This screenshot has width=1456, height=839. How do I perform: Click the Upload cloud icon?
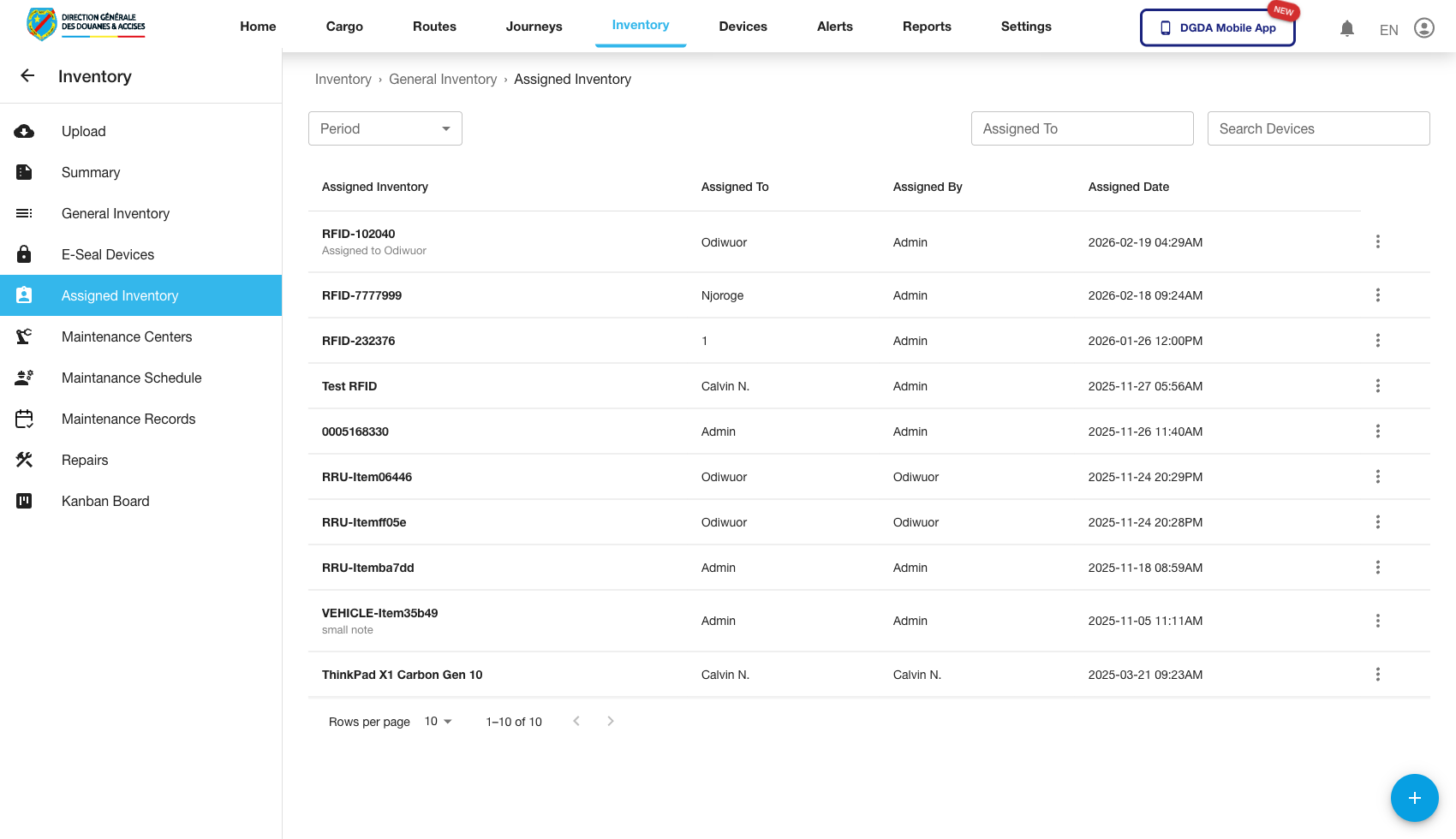coord(24,131)
